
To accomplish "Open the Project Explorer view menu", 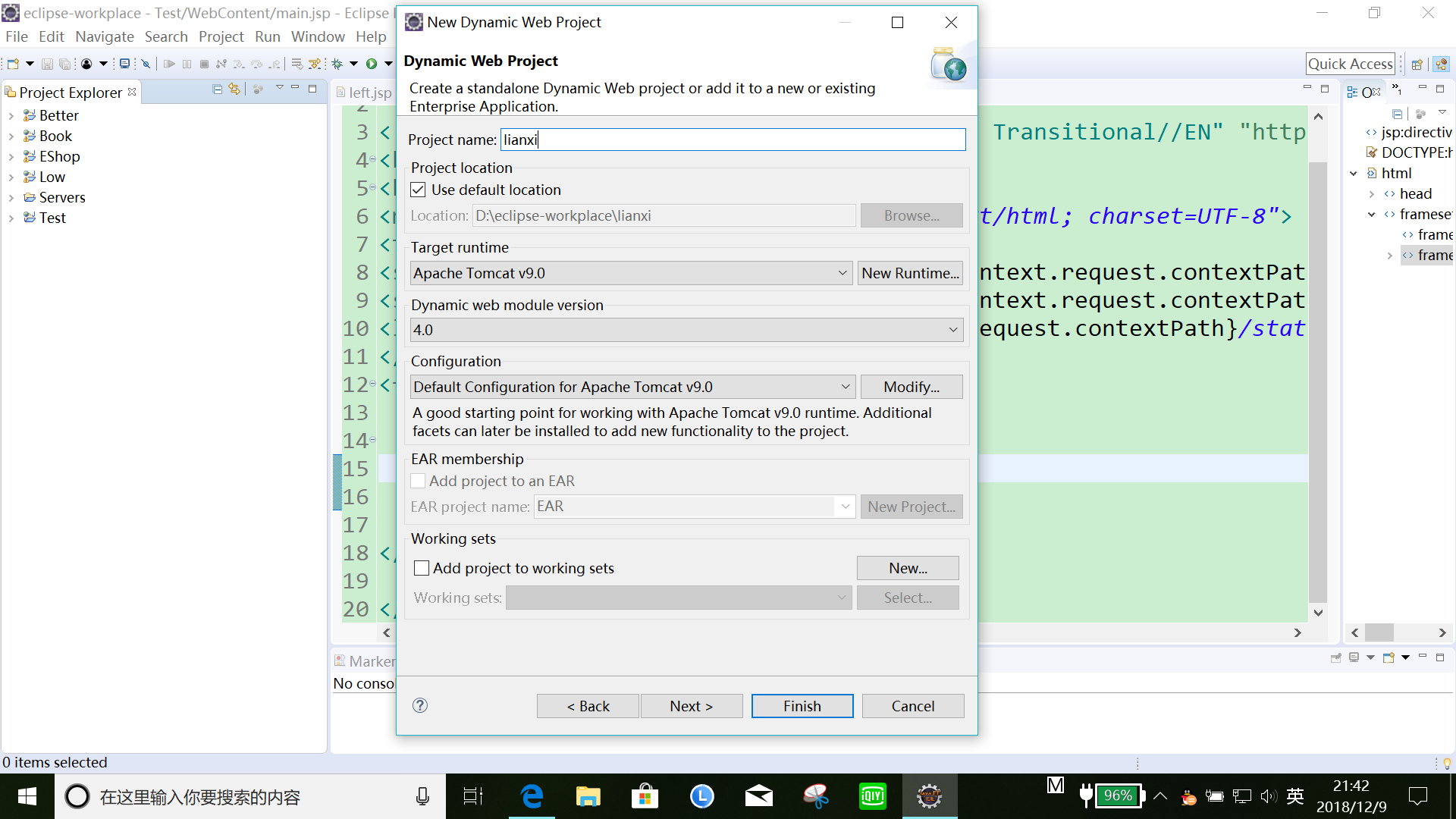I will pos(279,88).
